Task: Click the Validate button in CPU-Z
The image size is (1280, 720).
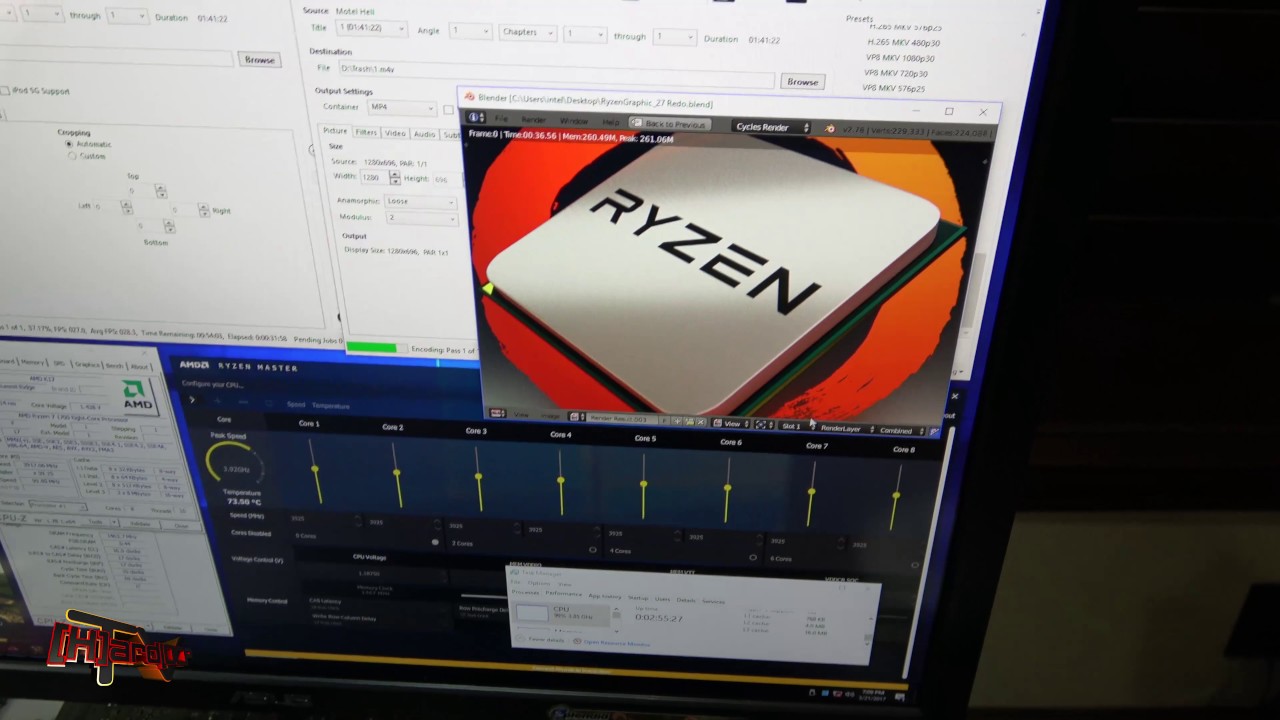Action: click(142, 524)
